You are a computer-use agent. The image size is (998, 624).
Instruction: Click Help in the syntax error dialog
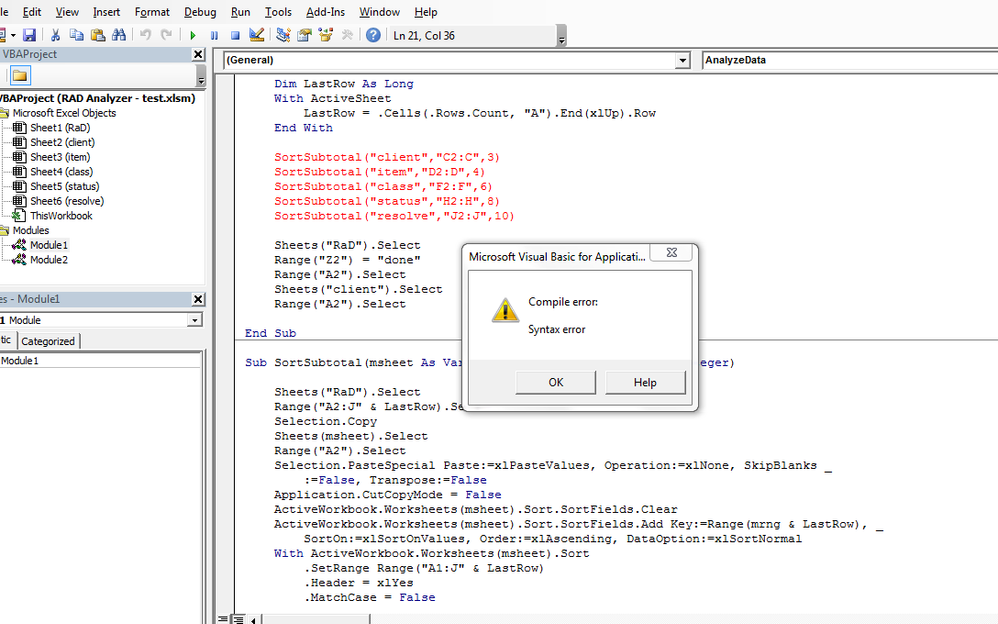(x=645, y=382)
